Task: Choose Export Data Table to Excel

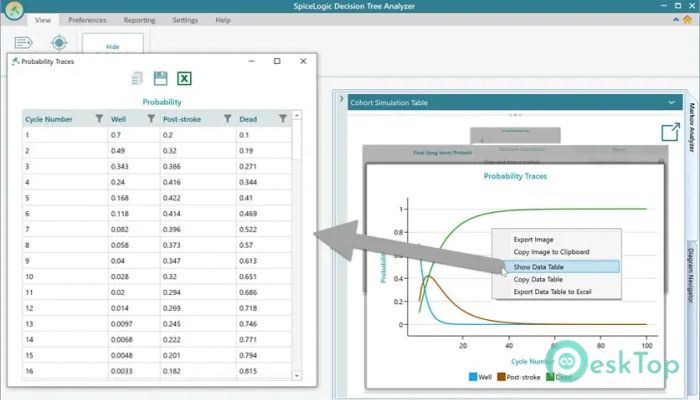Action: click(x=552, y=292)
